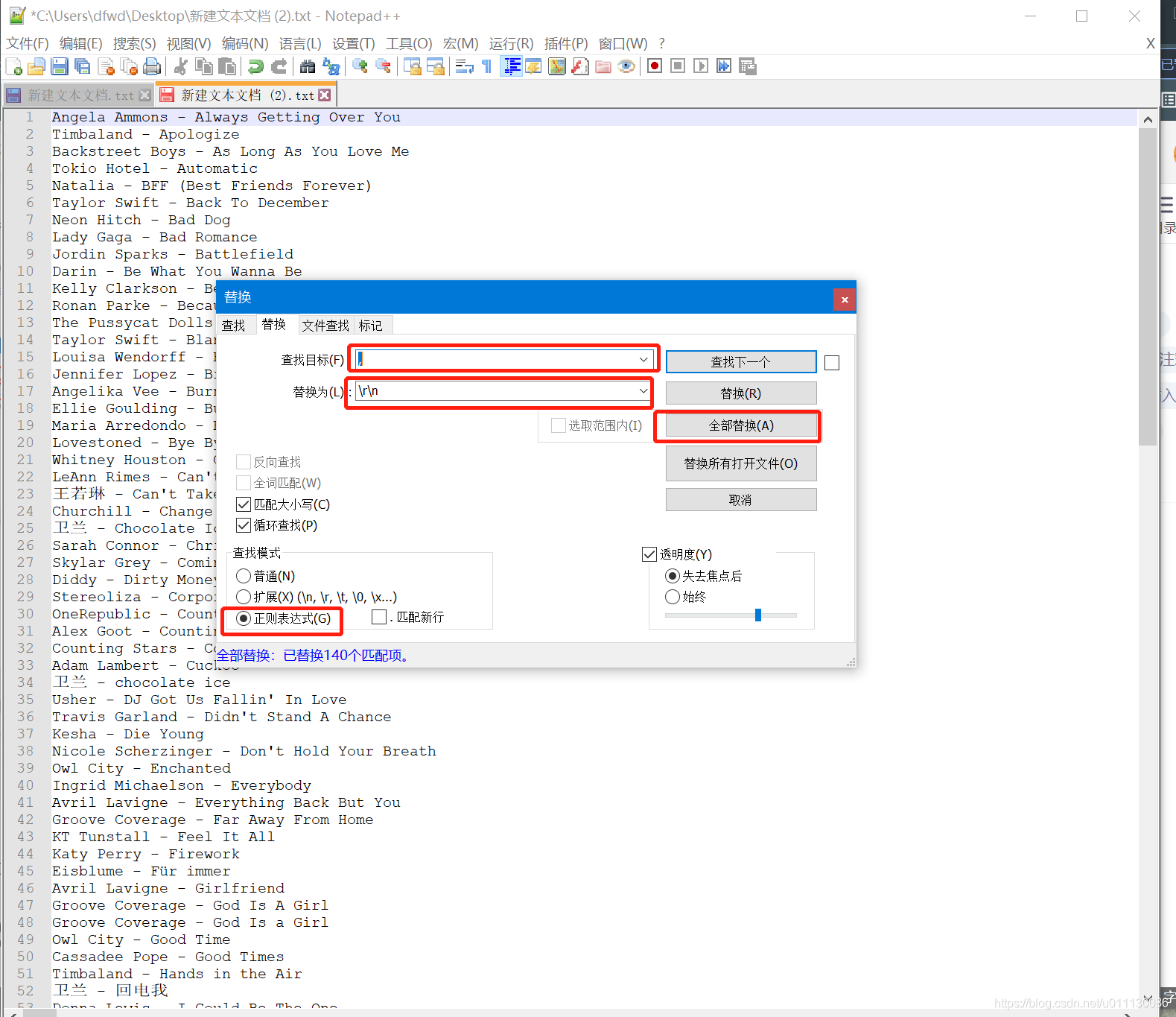
Task: Select the 失去焦点后 transparency radio
Action: (x=673, y=576)
